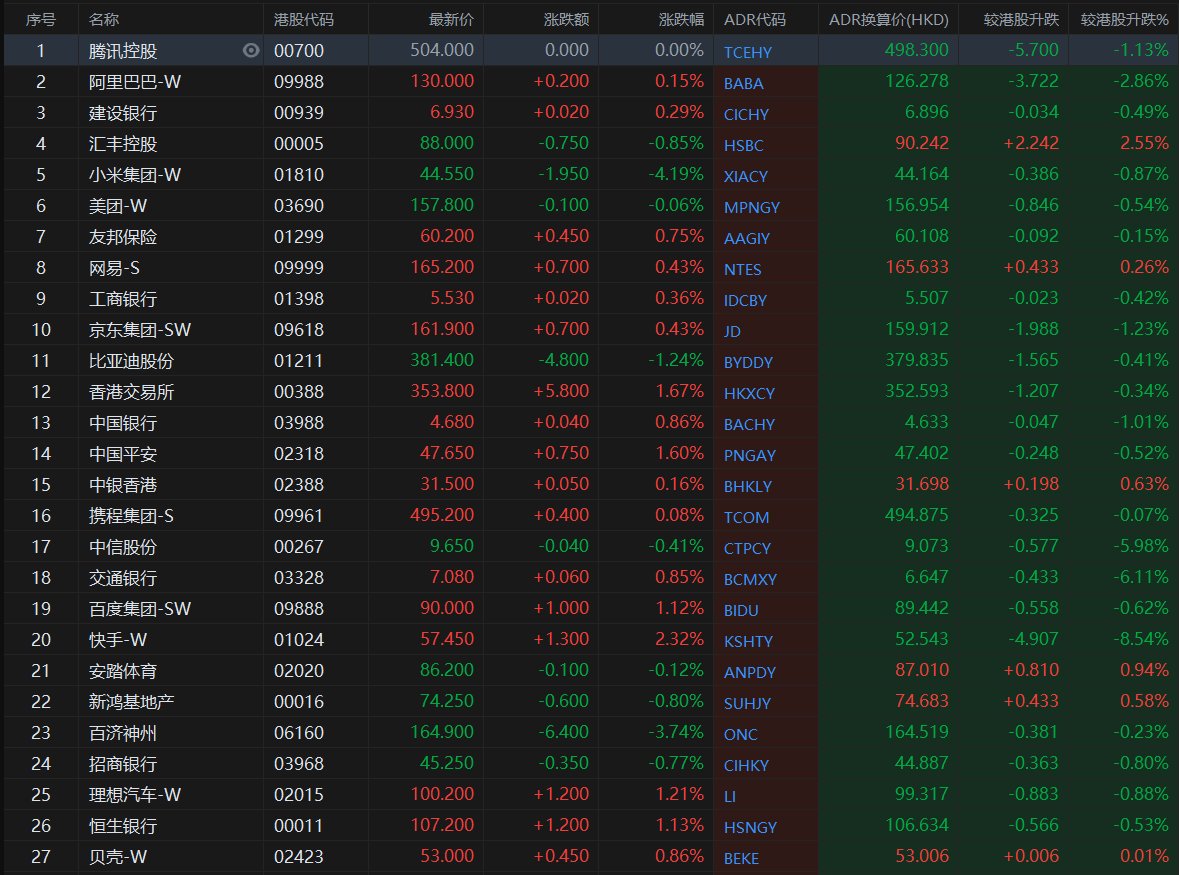Sort by 最新价 column header

click(x=451, y=20)
